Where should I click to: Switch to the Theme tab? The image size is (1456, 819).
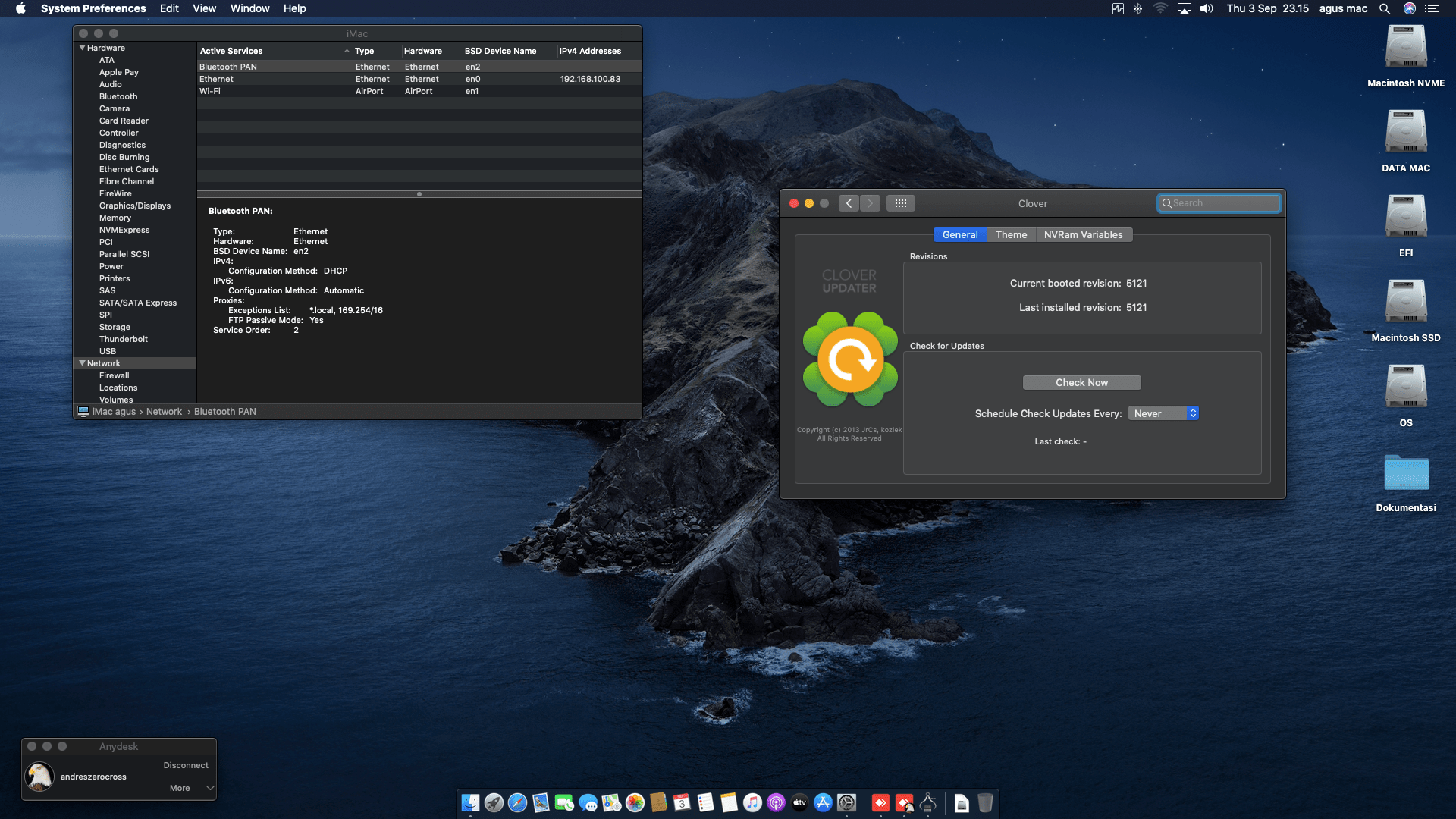(1011, 234)
